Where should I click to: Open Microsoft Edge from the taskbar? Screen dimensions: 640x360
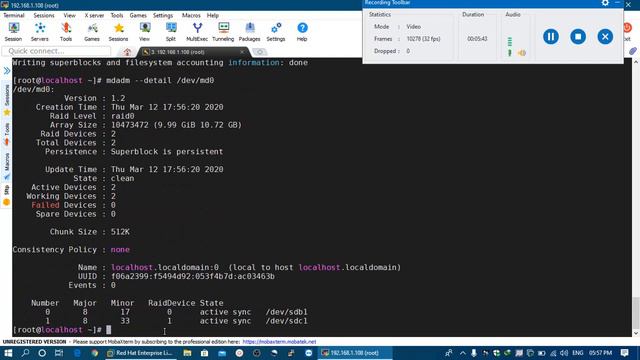click(x=77, y=353)
